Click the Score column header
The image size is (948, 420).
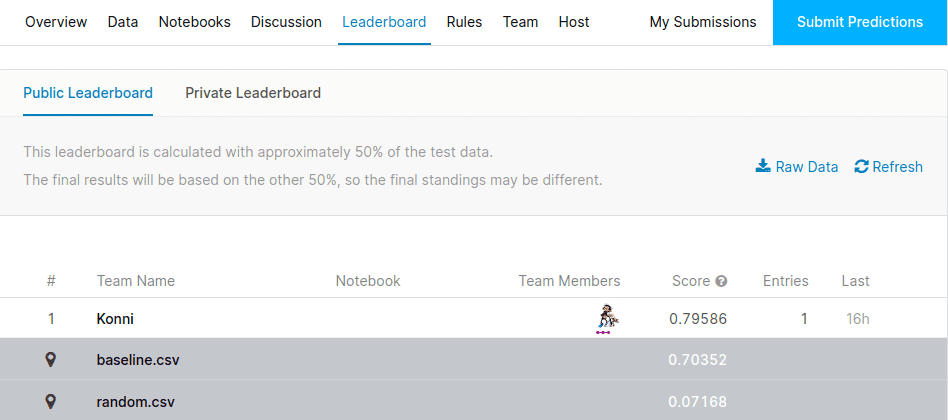pos(691,281)
